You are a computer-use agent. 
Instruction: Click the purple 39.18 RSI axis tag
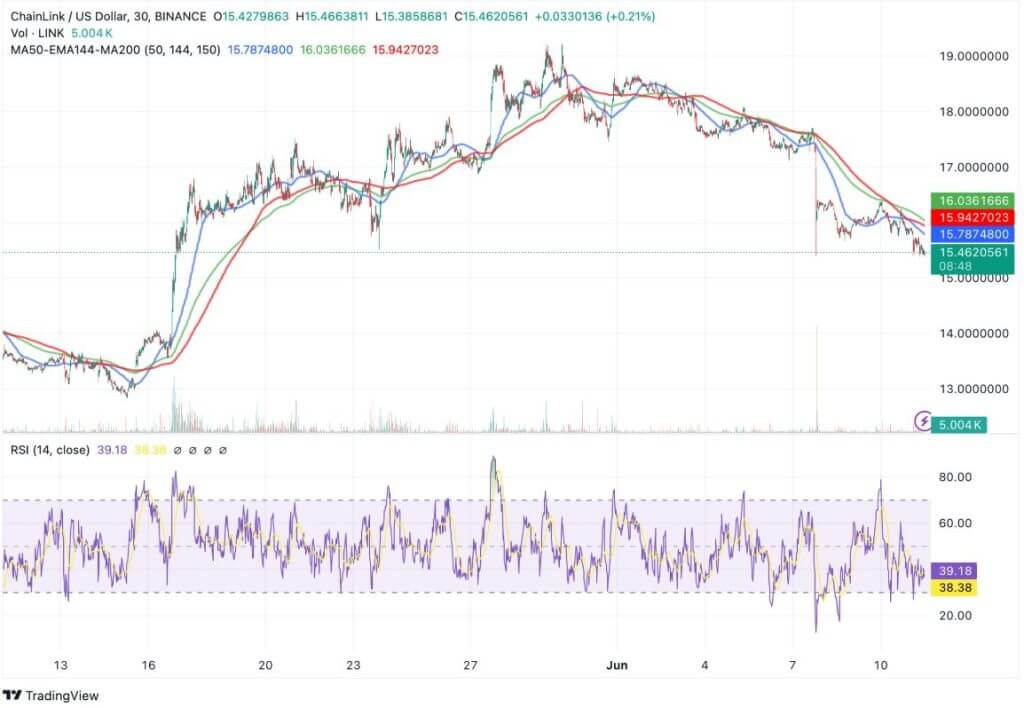click(954, 571)
